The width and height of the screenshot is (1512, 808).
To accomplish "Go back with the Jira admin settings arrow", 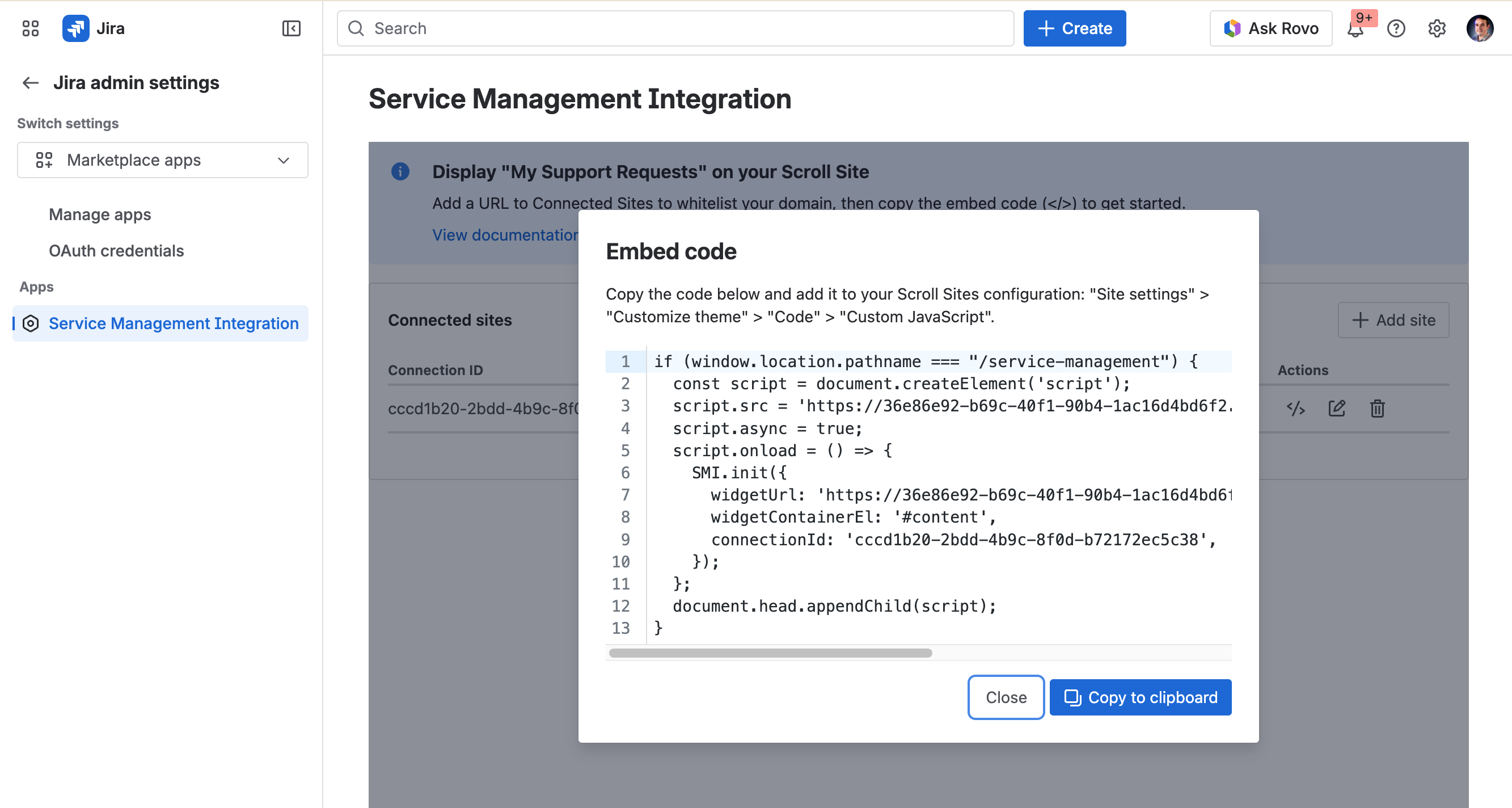I will pos(30,83).
